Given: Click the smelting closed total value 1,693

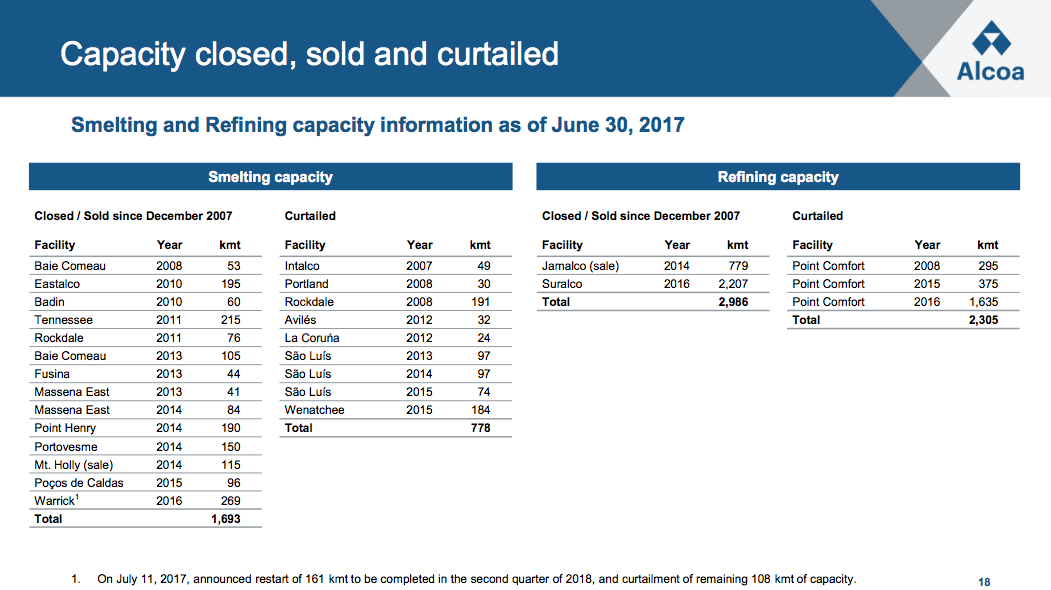Looking at the screenshot, I should 225,519.
